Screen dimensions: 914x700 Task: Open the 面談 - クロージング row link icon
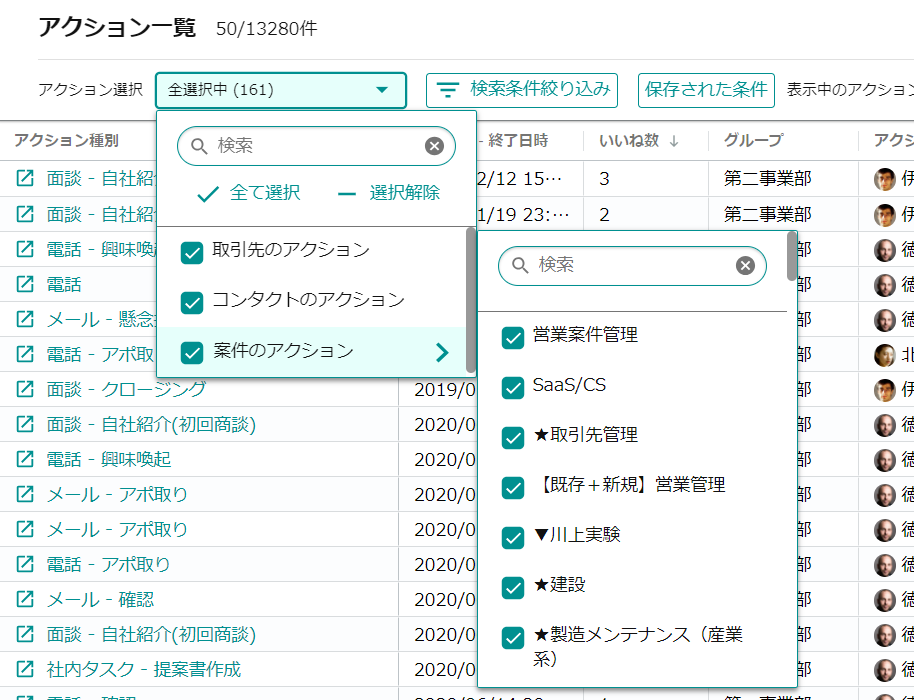[25, 389]
